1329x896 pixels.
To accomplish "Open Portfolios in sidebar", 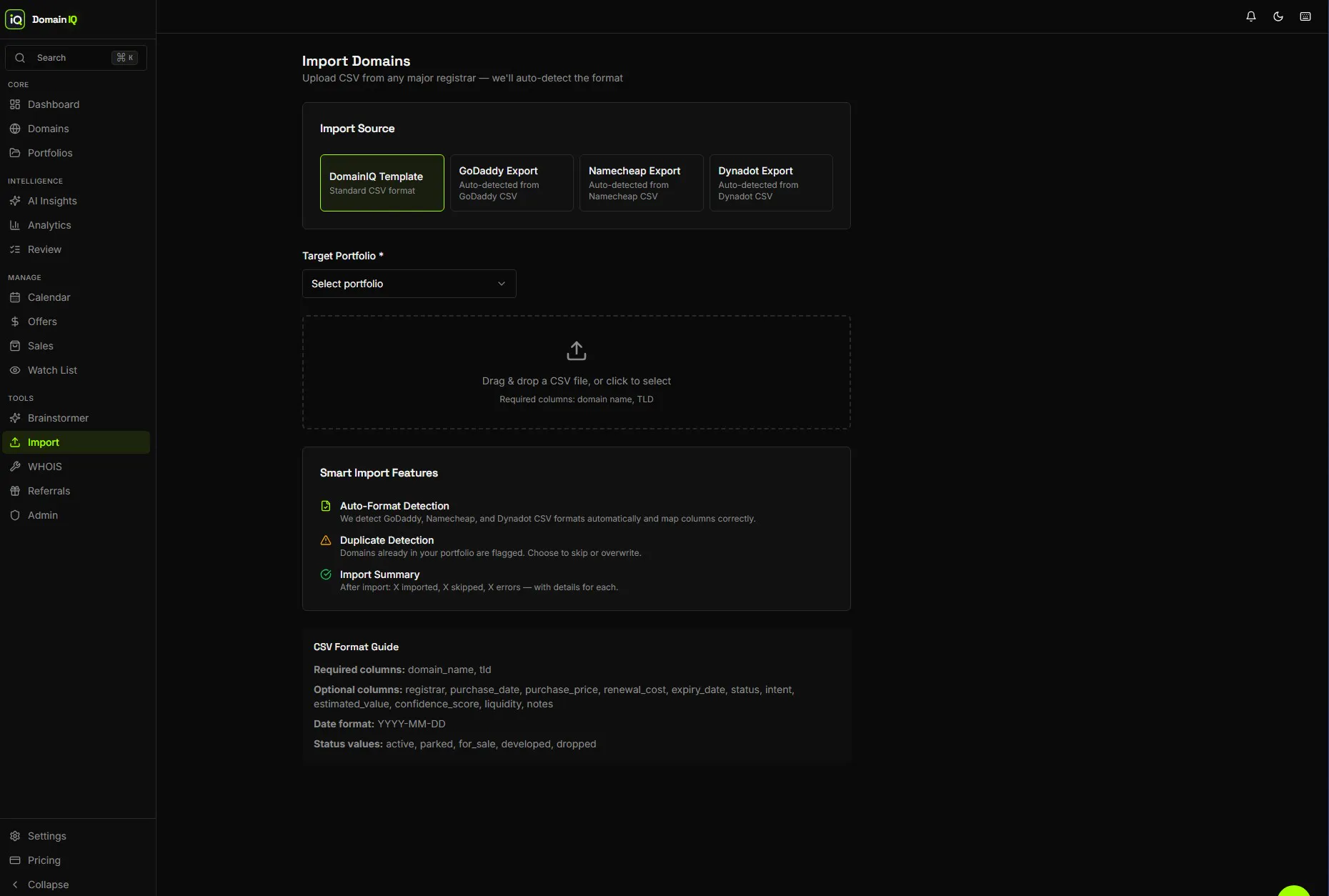I will tap(76, 153).
